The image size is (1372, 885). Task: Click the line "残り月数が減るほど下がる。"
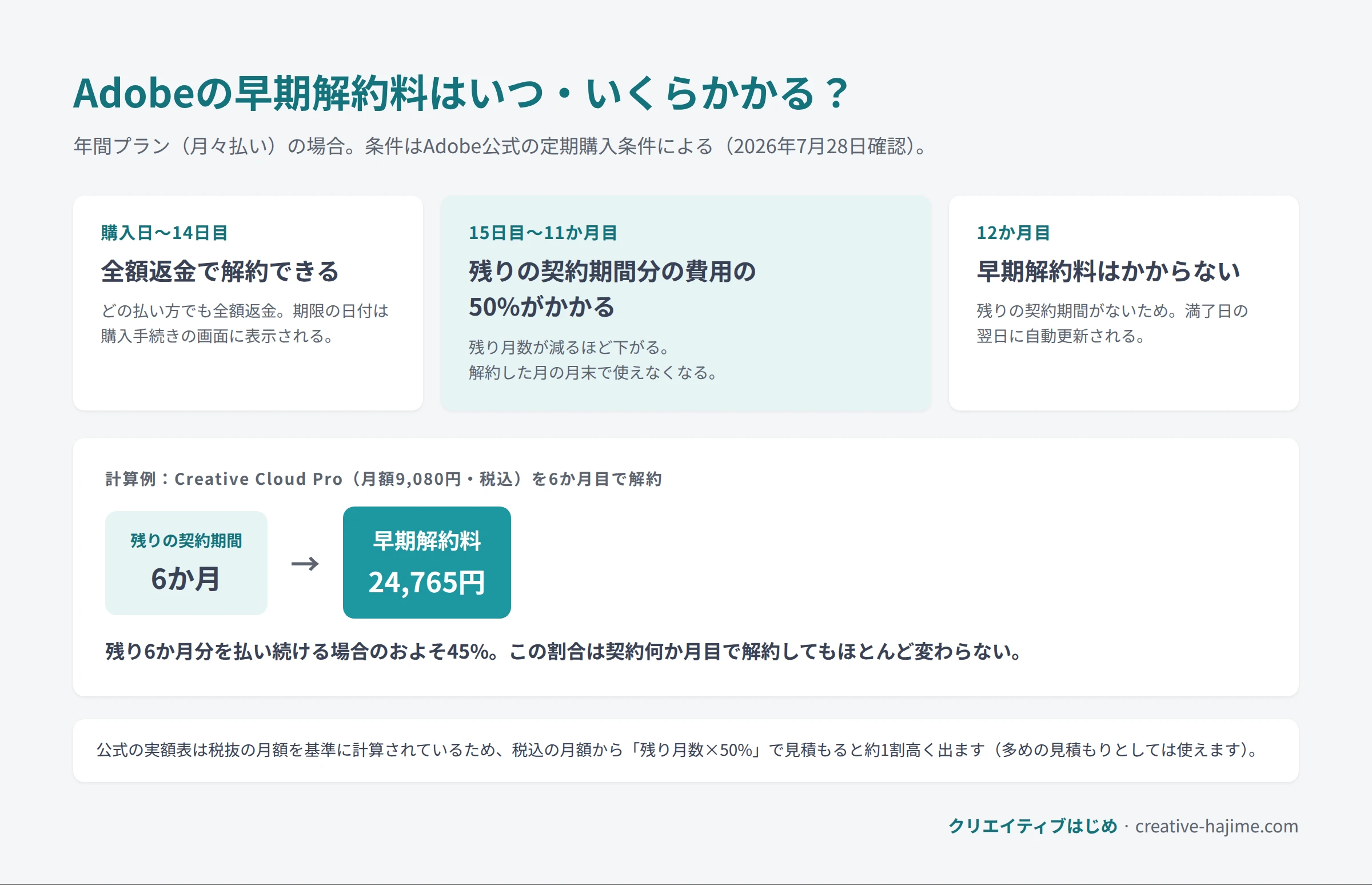[569, 348]
